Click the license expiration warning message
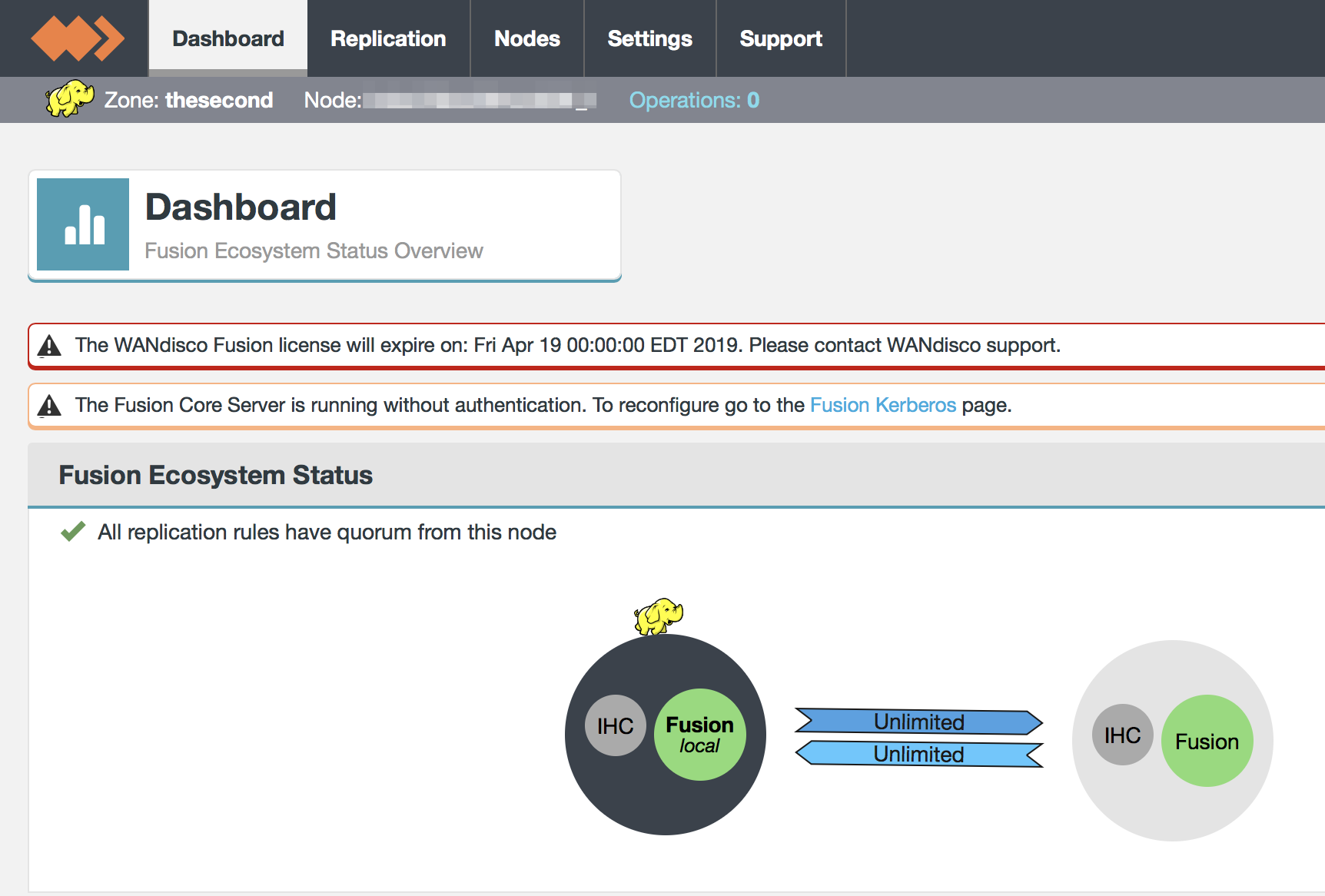1325x896 pixels. pos(568,345)
